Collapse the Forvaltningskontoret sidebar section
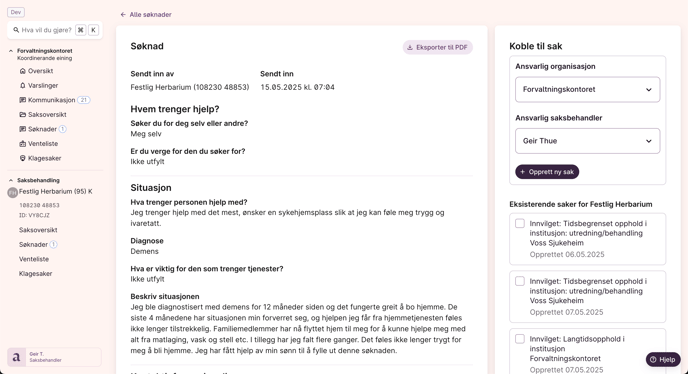 tap(11, 51)
